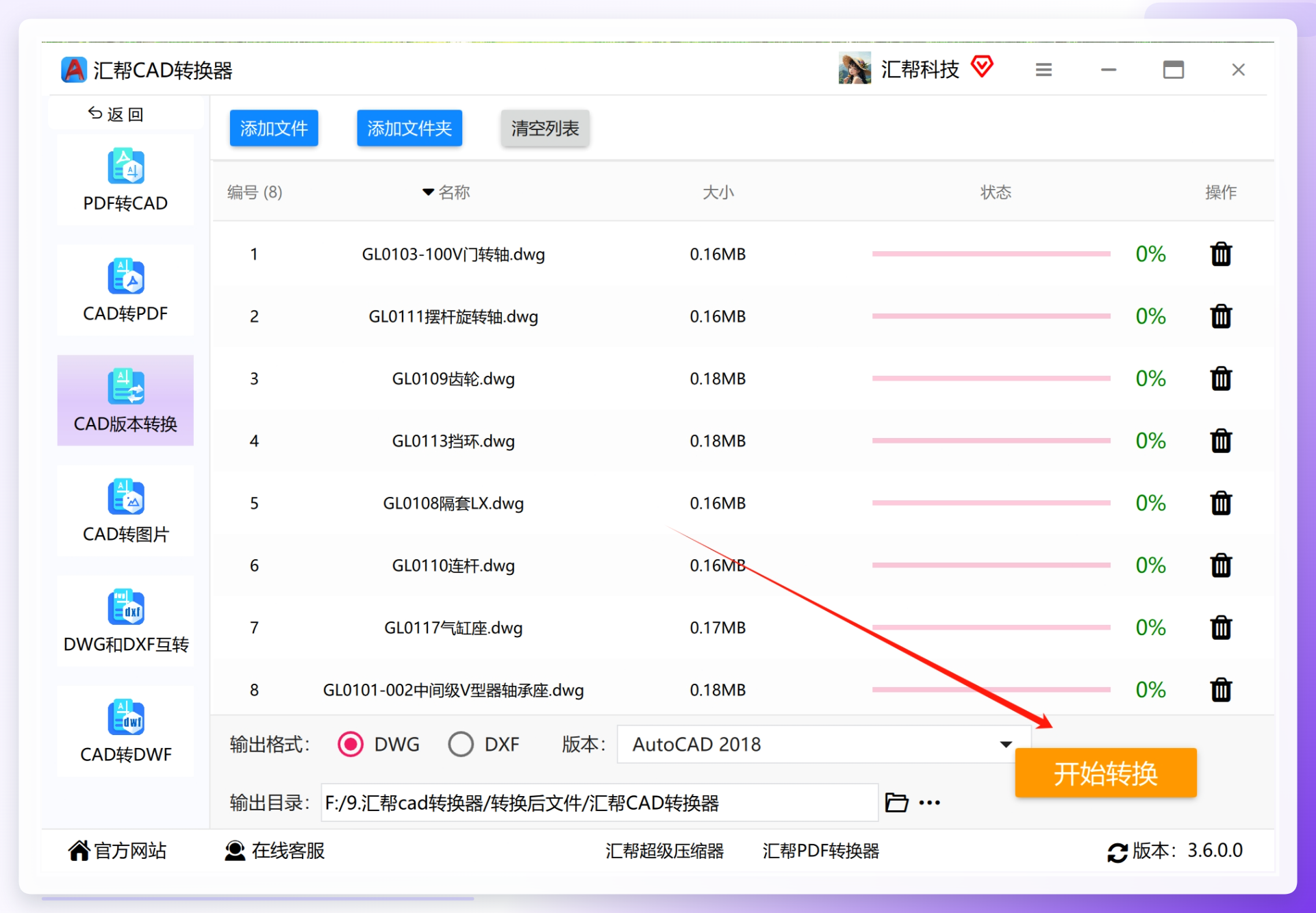Delete GL0113挡环.dwg from the list
The width and height of the screenshot is (1316, 913).
[1221, 441]
